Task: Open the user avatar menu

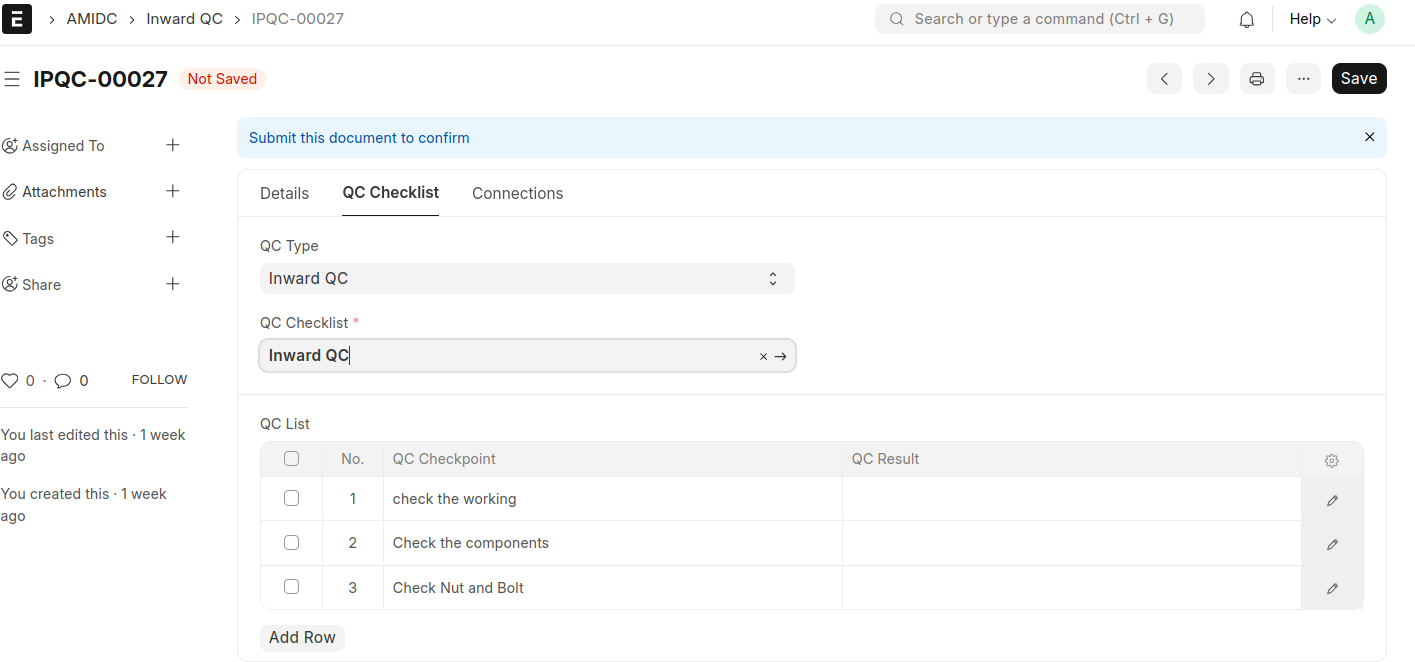Action: [1369, 19]
